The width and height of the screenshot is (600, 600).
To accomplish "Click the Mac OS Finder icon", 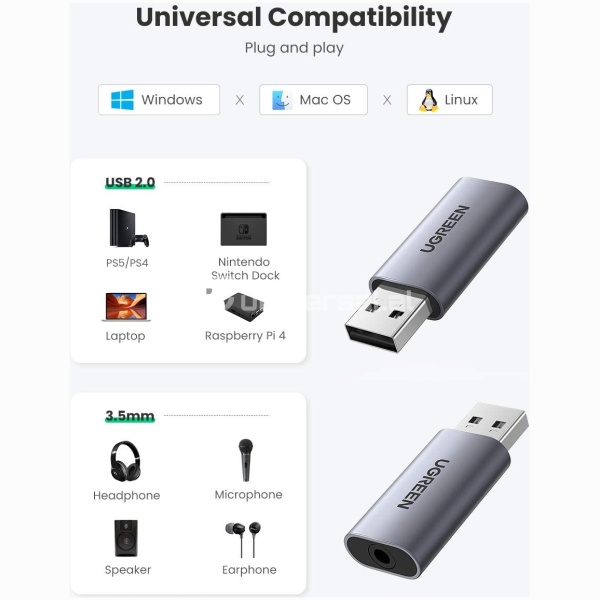I will tap(282, 100).
